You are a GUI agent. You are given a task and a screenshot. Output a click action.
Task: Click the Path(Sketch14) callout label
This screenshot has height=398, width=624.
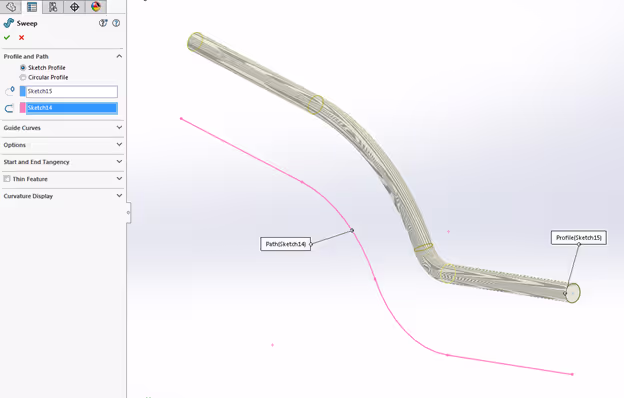coord(286,244)
